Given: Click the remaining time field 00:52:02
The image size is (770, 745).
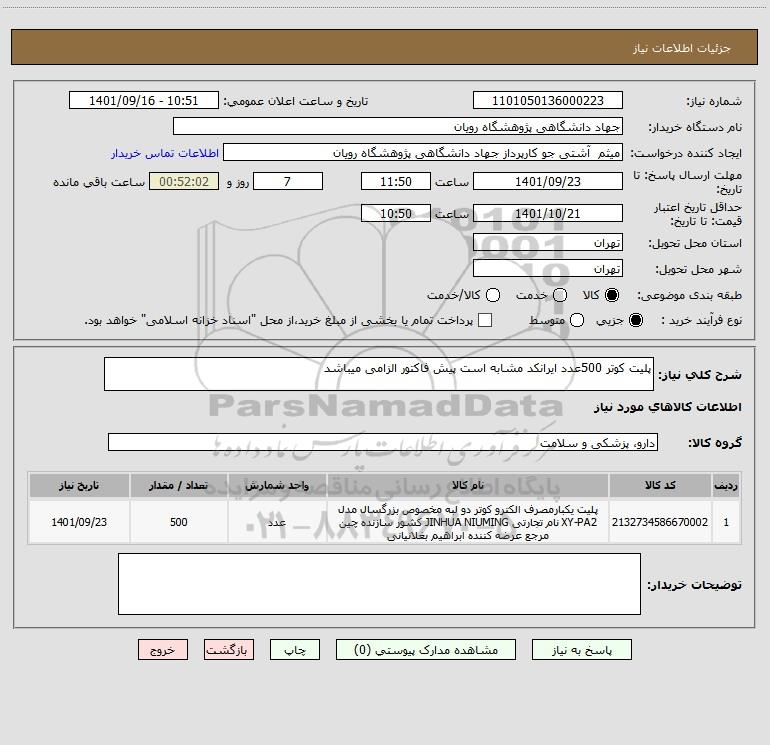Looking at the screenshot, I should pyautogui.click(x=184, y=181).
